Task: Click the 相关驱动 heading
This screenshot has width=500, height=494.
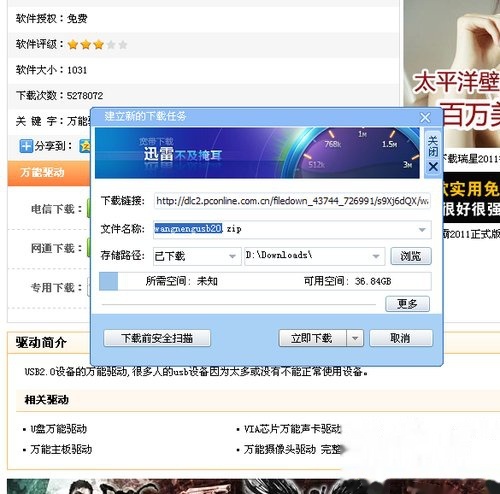Action: click(46, 399)
